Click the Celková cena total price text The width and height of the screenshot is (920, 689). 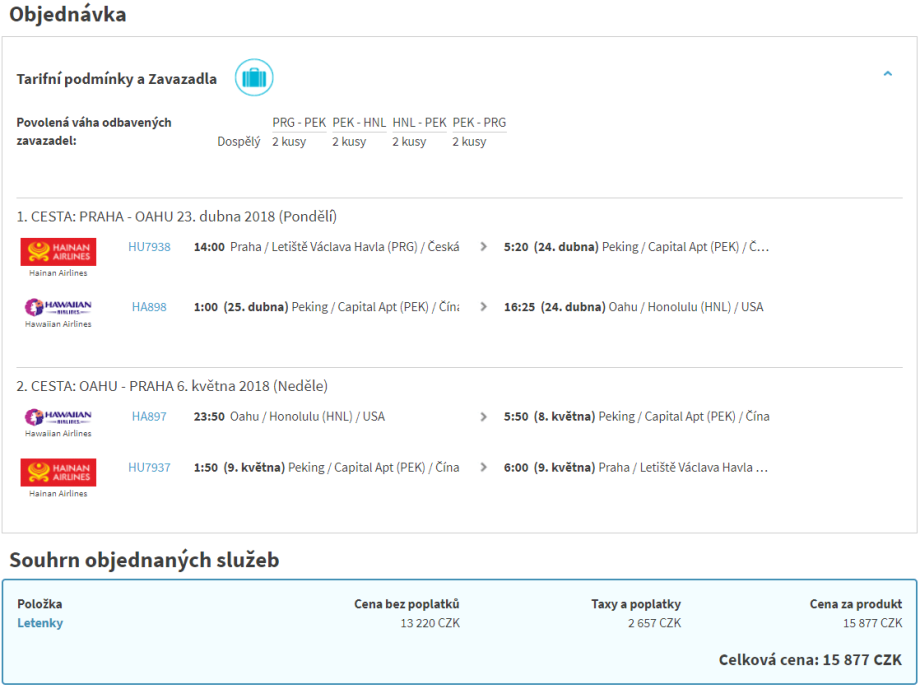point(810,660)
